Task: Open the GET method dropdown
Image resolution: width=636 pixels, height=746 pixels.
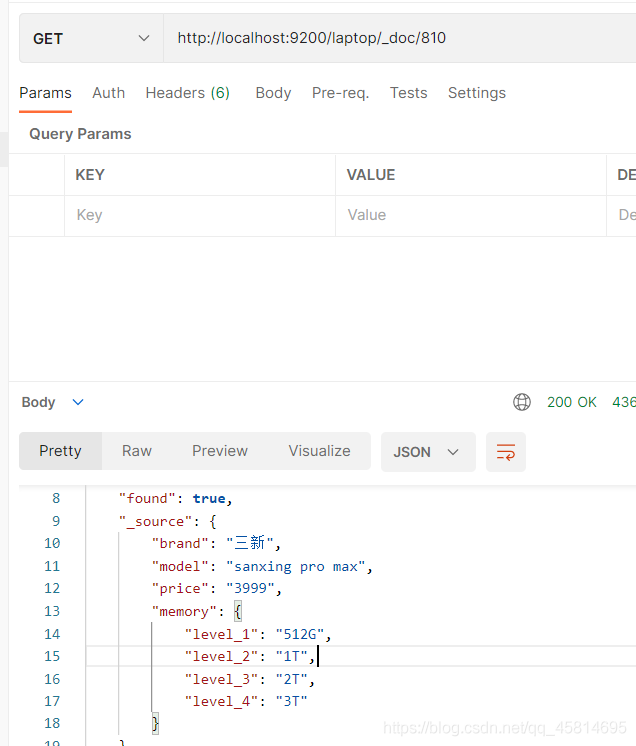Action: [x=91, y=38]
